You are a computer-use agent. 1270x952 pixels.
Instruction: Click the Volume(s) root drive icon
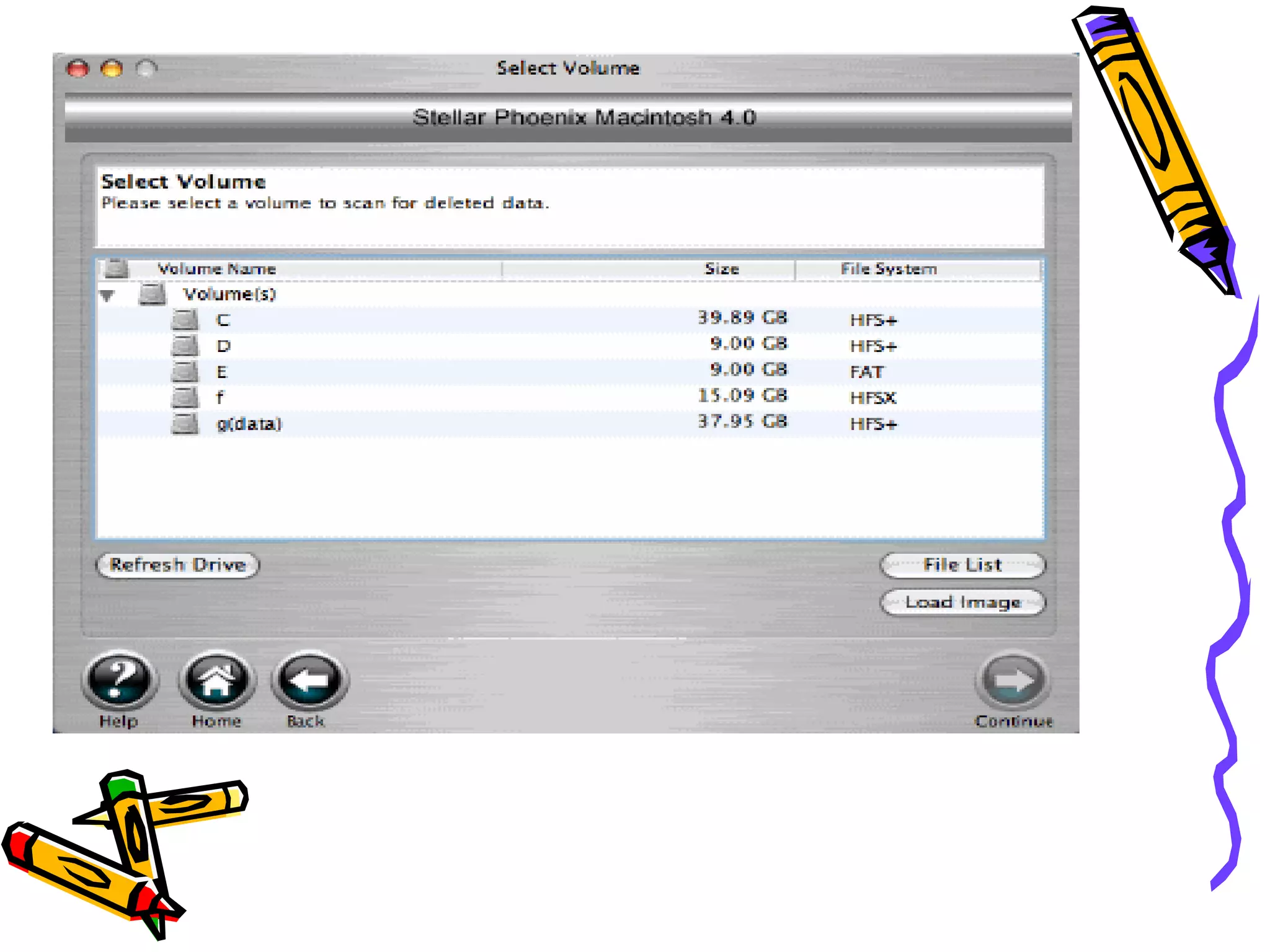[x=153, y=294]
